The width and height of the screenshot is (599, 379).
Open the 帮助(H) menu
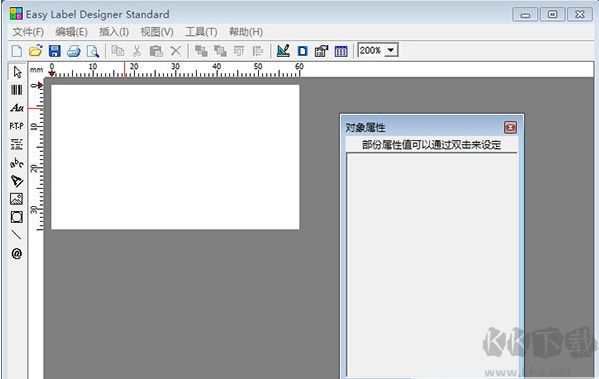(246, 32)
